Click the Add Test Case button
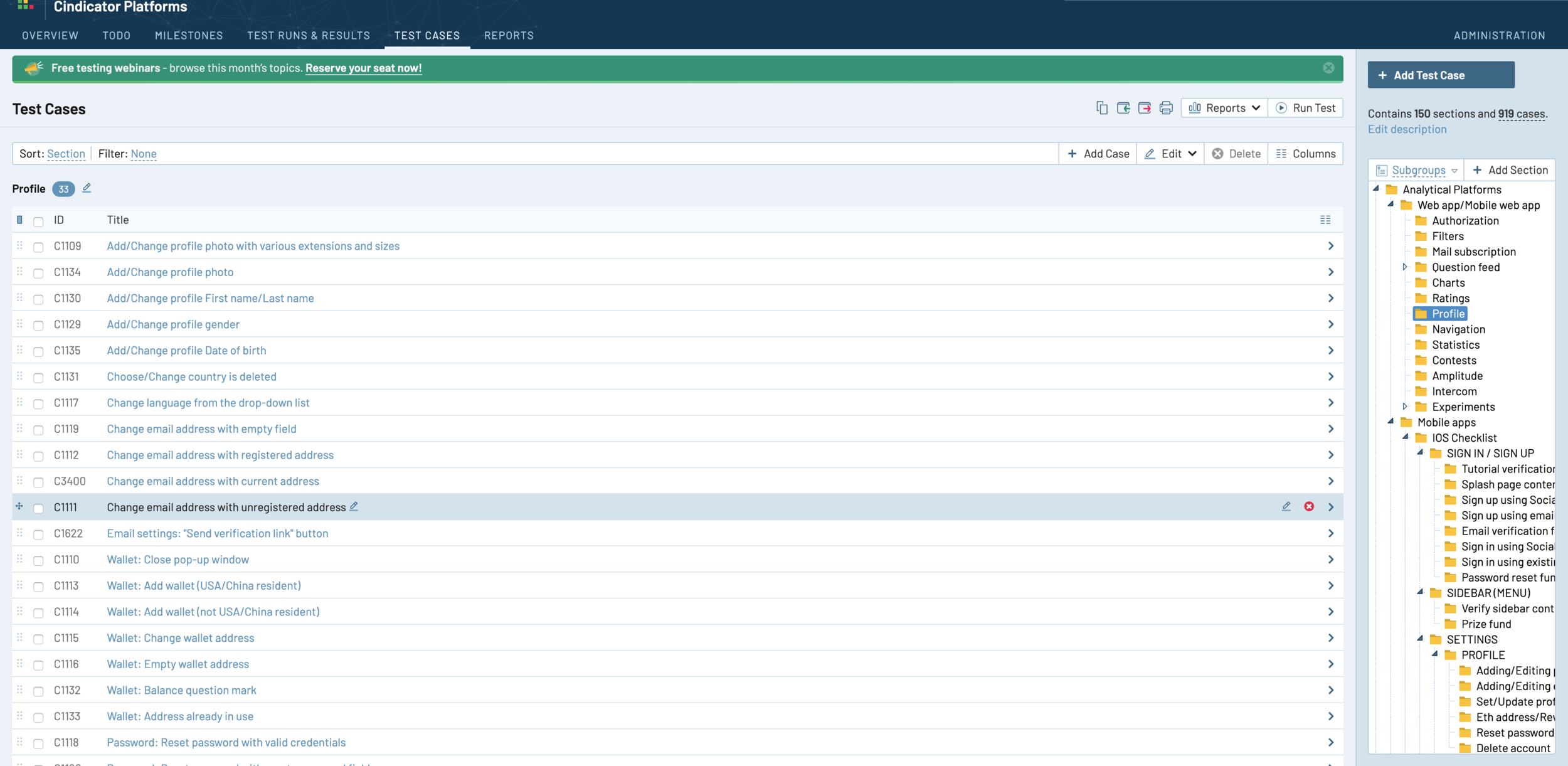The height and width of the screenshot is (766, 1568). 1441,75
